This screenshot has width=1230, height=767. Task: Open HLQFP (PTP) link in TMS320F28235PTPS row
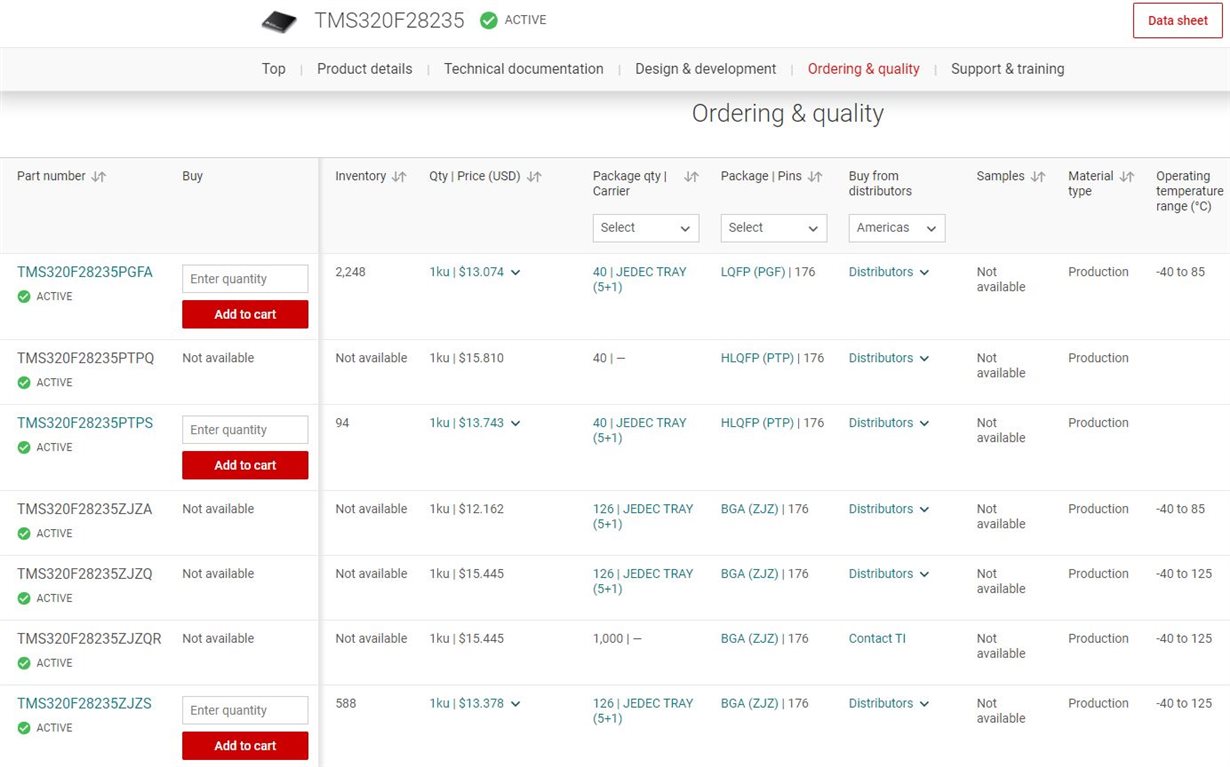757,423
